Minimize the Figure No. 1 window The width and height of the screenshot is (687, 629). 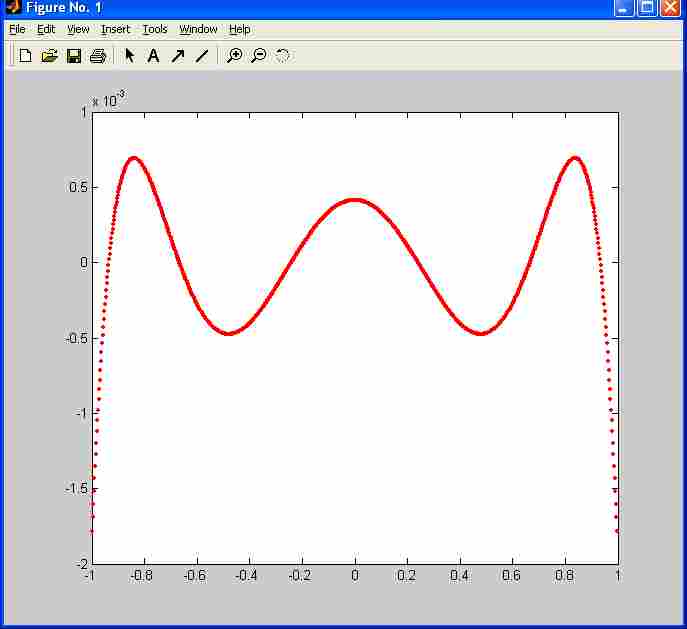(624, 7)
